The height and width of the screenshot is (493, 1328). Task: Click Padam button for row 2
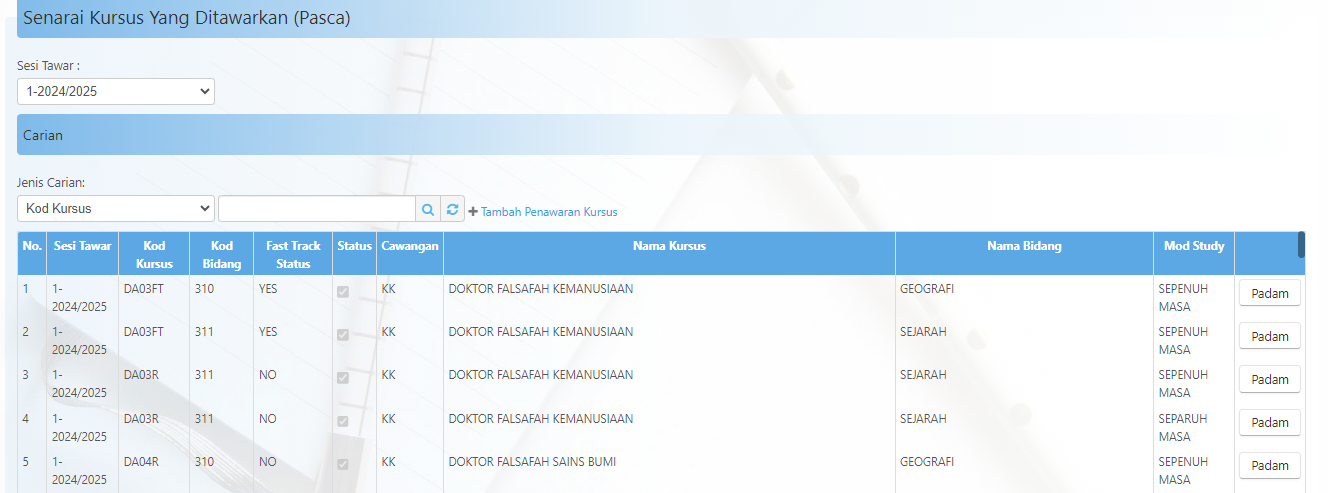point(1269,336)
